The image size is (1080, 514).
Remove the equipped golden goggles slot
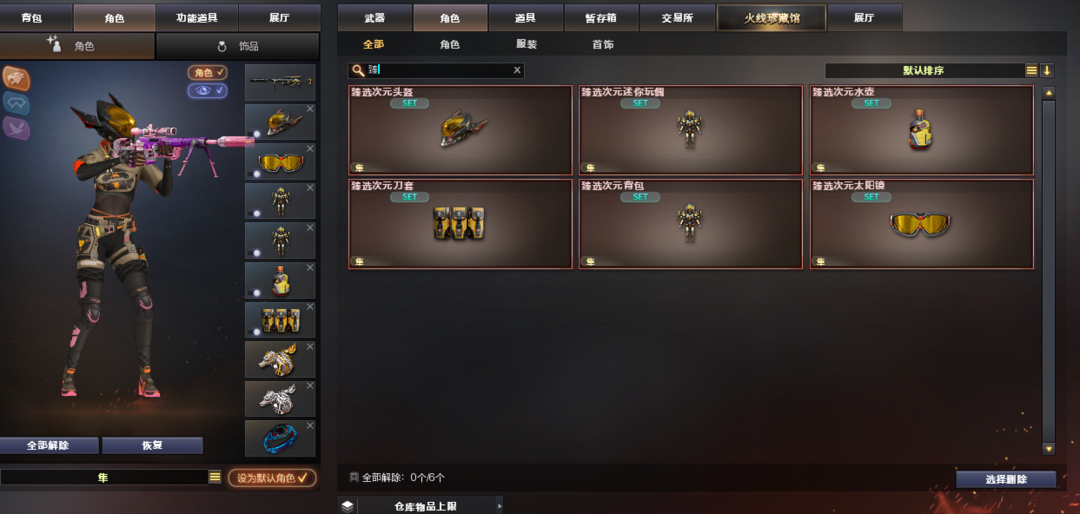(x=310, y=148)
